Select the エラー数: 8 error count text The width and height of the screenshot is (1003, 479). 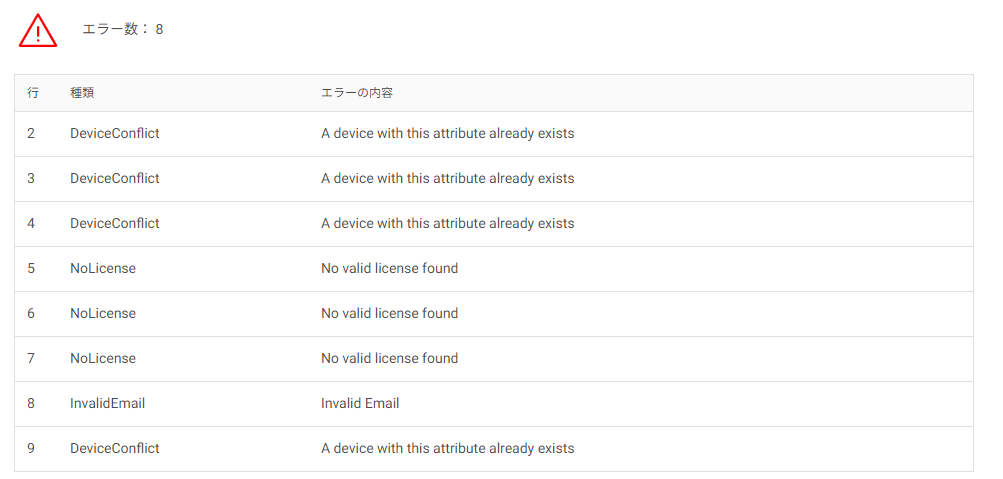pos(123,29)
